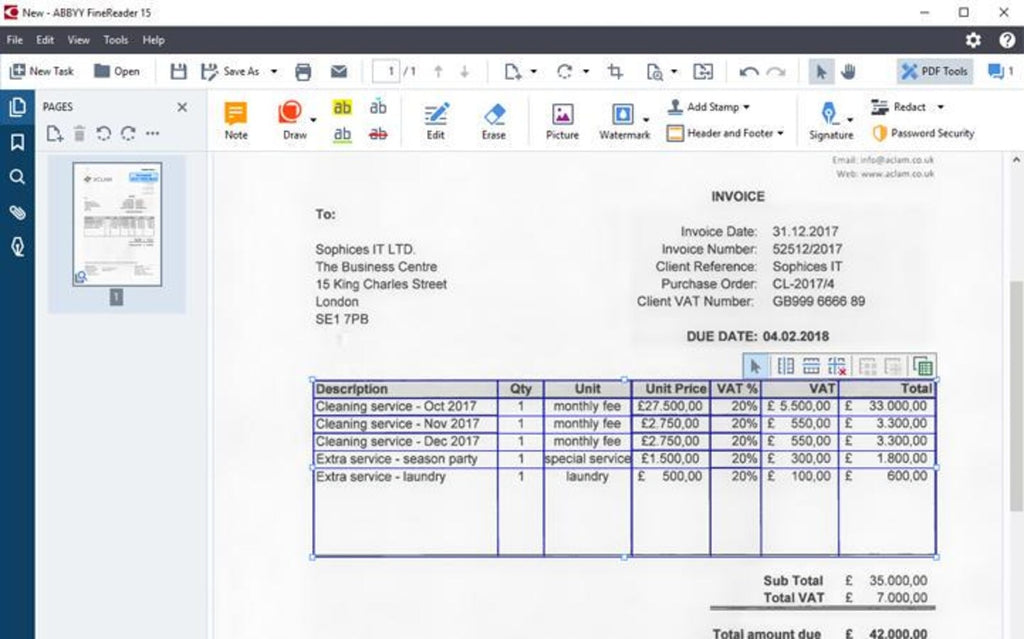Click the Rotate Pages icon in main toolbar
This screenshot has width=1024, height=639.
(x=565, y=71)
